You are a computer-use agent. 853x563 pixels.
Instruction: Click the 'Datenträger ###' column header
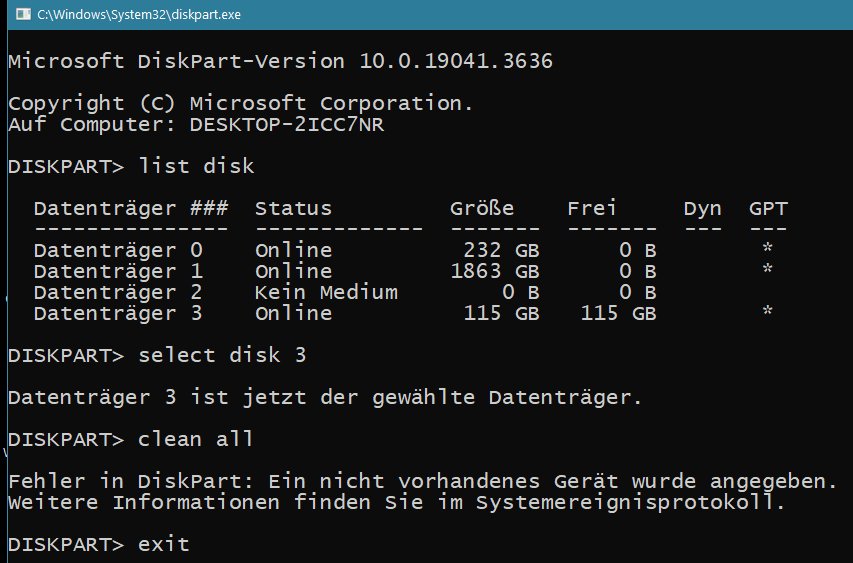tap(131, 209)
